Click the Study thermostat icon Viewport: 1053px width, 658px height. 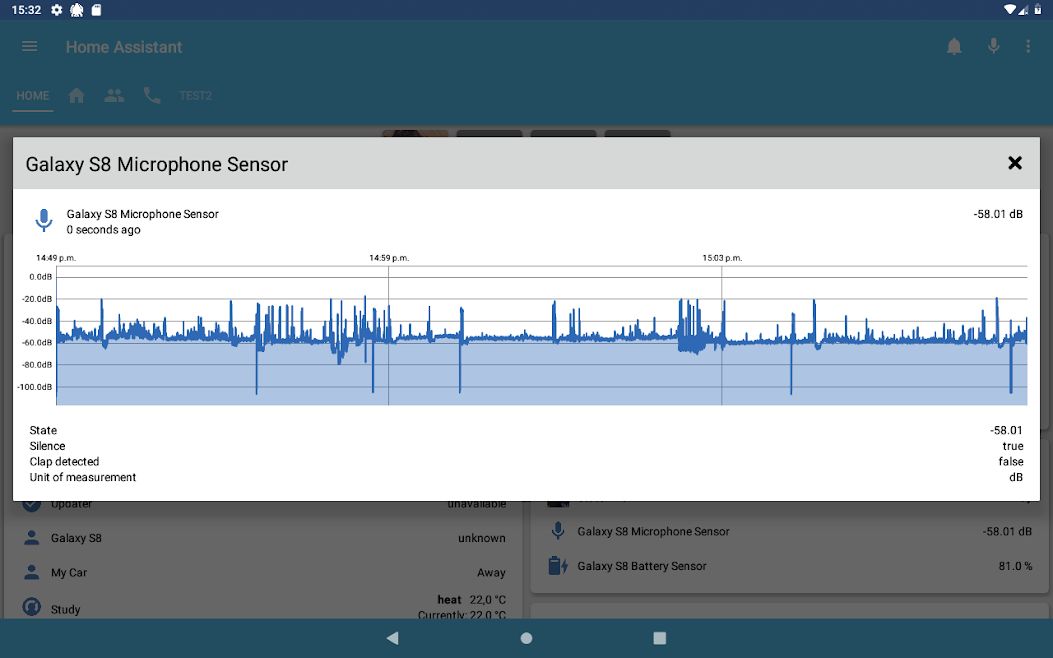click(x=32, y=607)
